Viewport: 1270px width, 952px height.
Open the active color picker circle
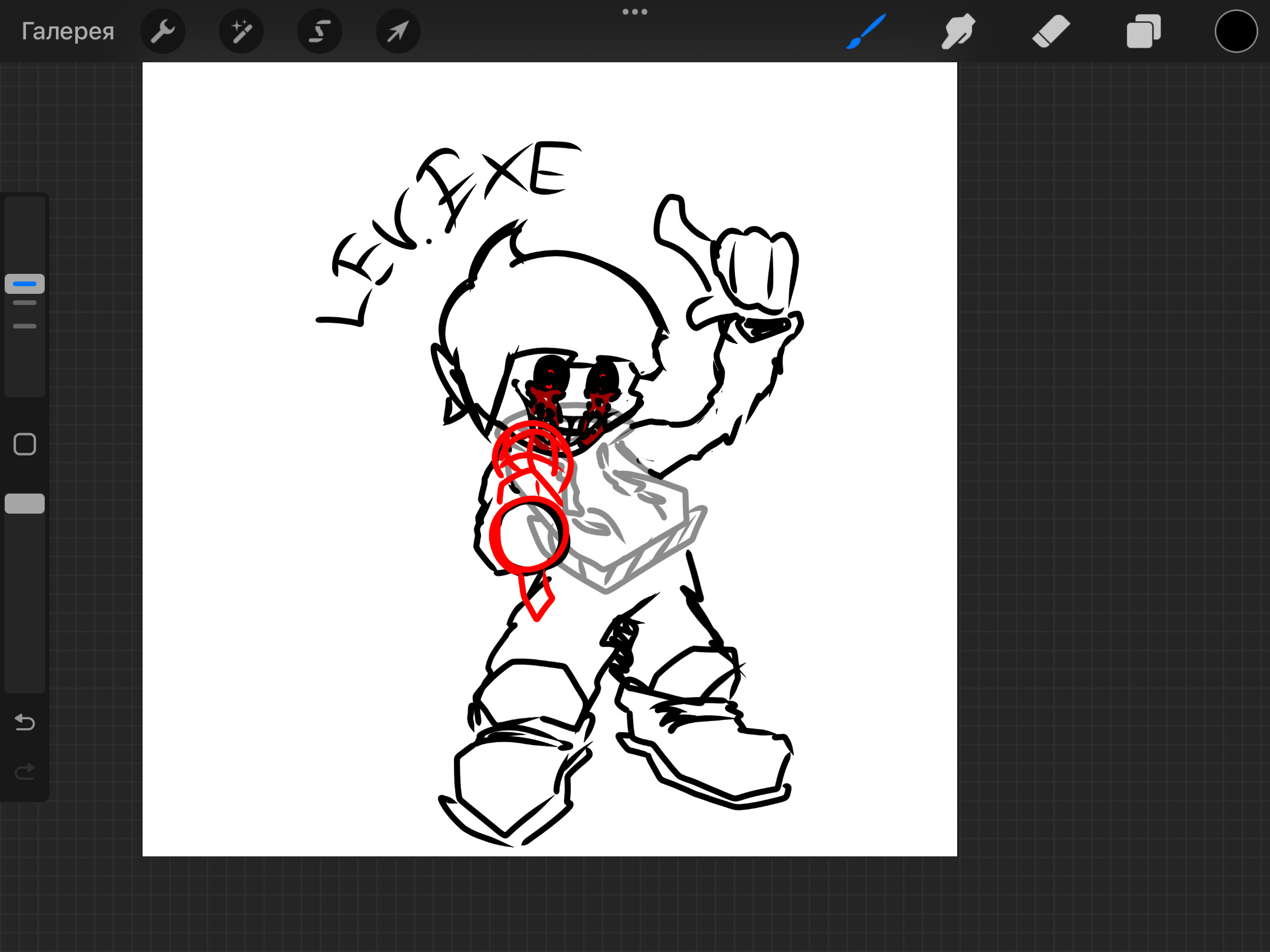pyautogui.click(x=1235, y=31)
